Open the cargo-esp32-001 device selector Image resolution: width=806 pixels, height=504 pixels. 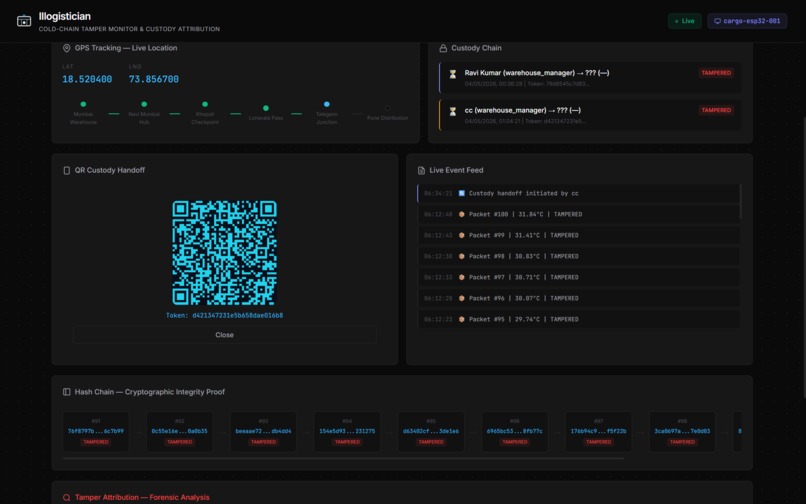coord(747,21)
